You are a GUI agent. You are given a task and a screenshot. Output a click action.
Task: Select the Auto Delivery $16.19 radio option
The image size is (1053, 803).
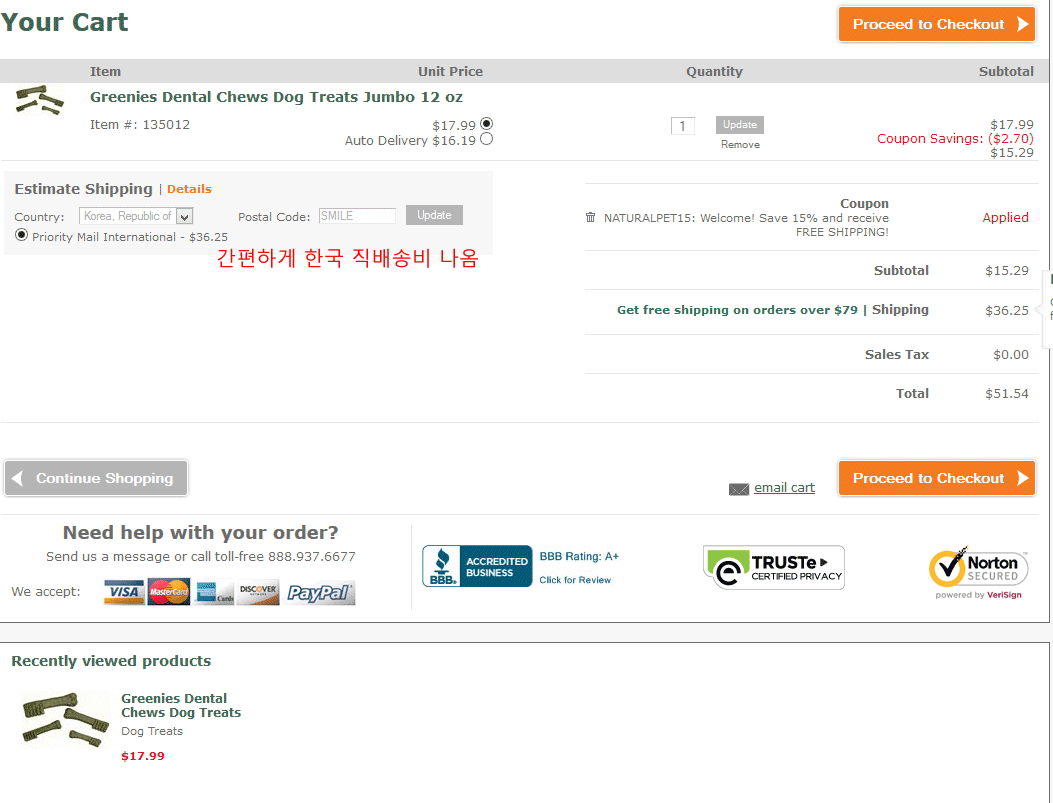[487, 140]
